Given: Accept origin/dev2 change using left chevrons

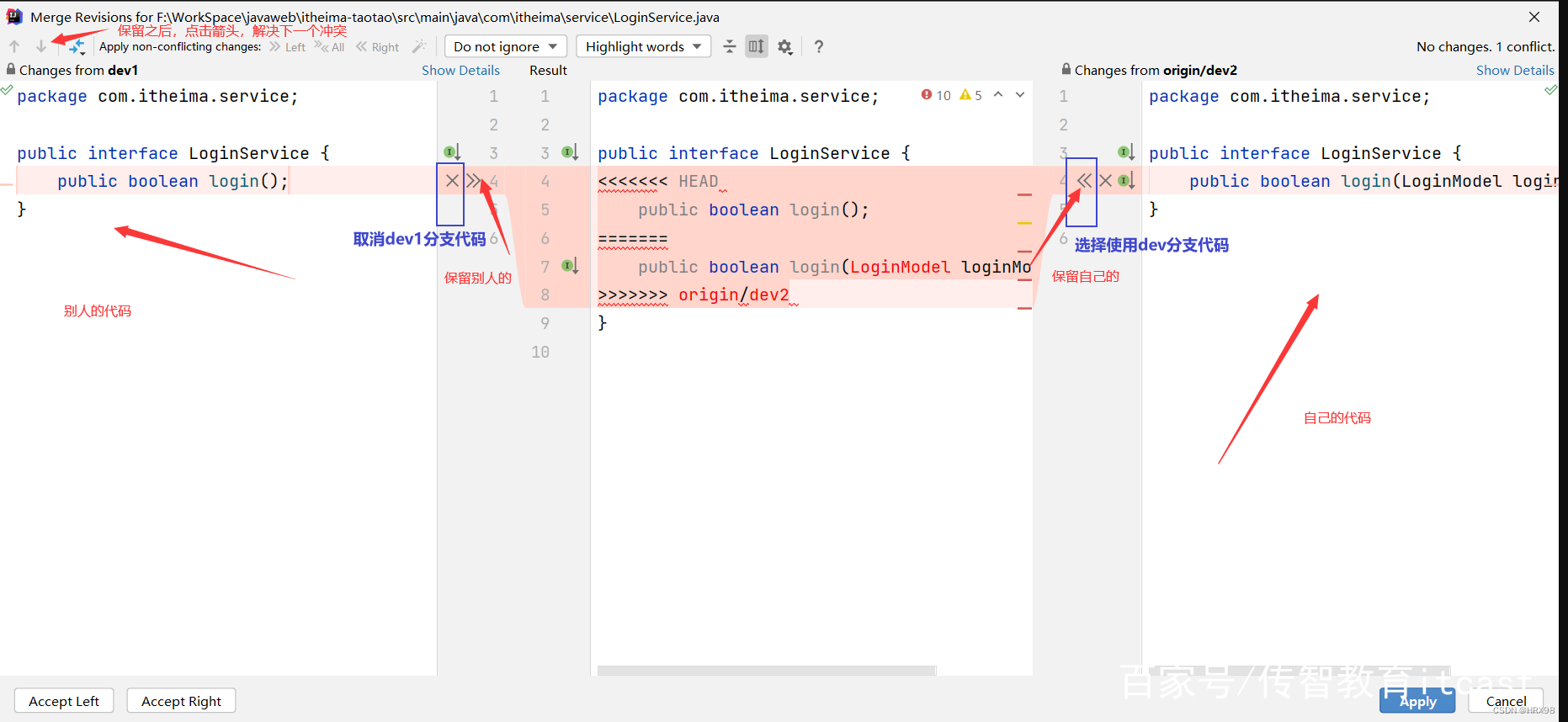Looking at the screenshot, I should click(1084, 180).
